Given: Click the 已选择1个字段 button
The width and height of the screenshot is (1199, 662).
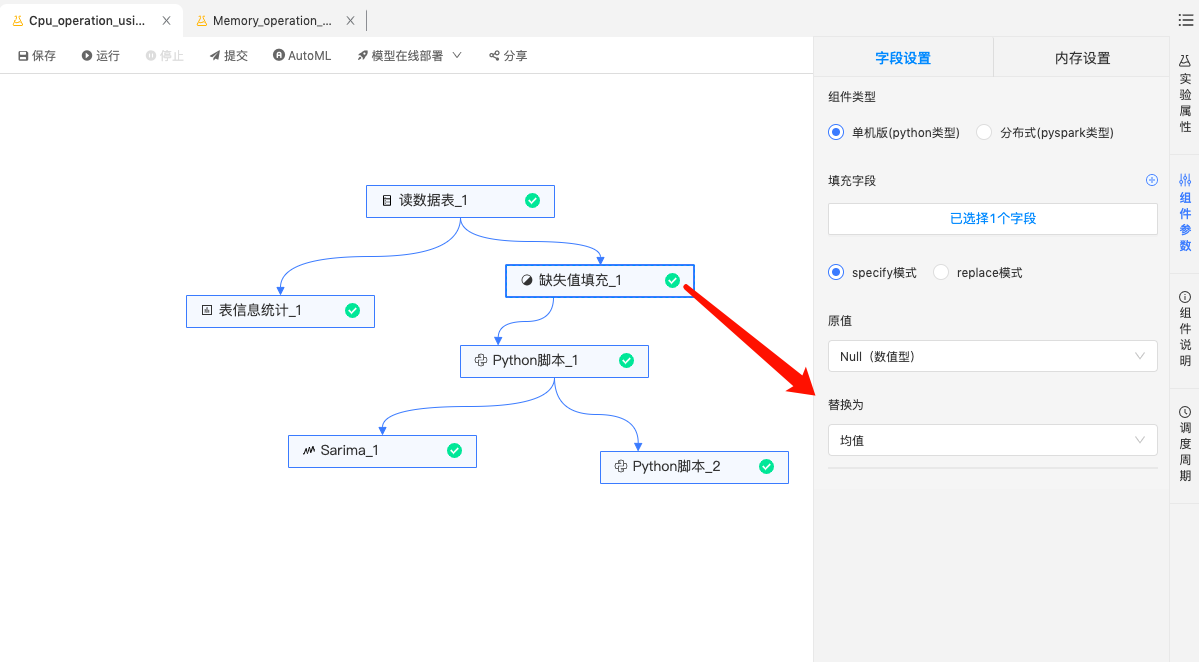Looking at the screenshot, I should [x=992, y=218].
